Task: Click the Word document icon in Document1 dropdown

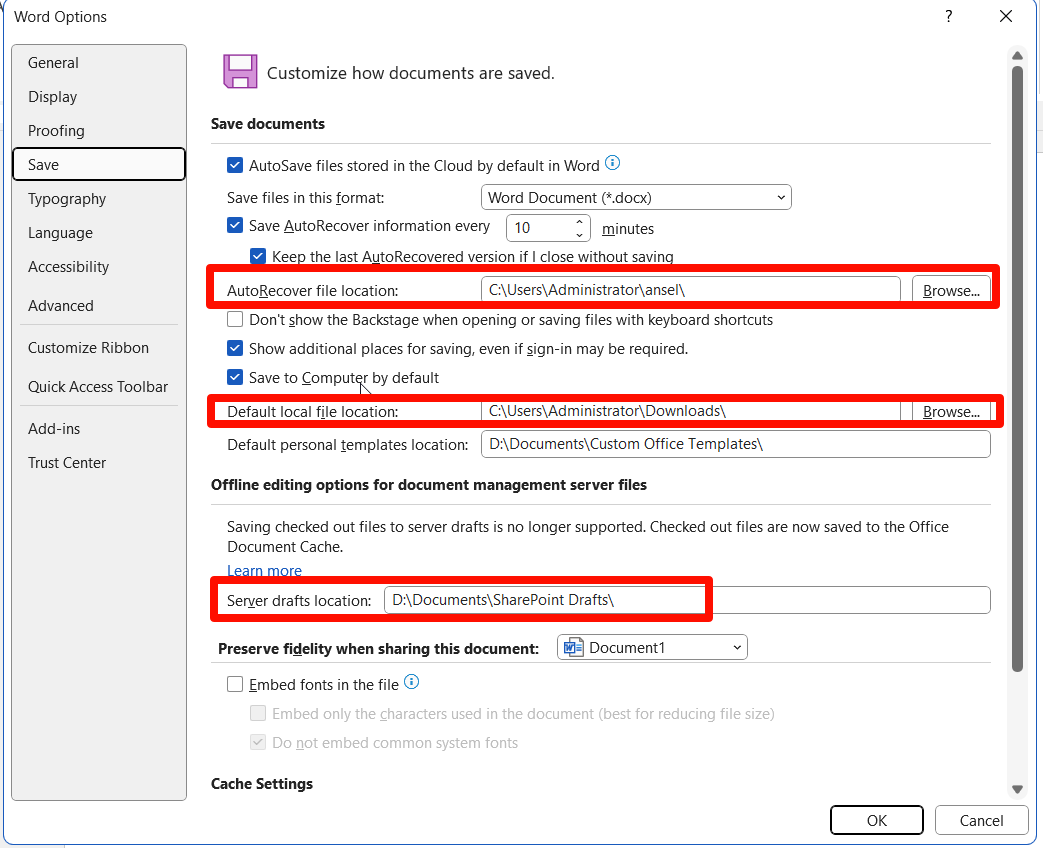Action: pyautogui.click(x=573, y=647)
